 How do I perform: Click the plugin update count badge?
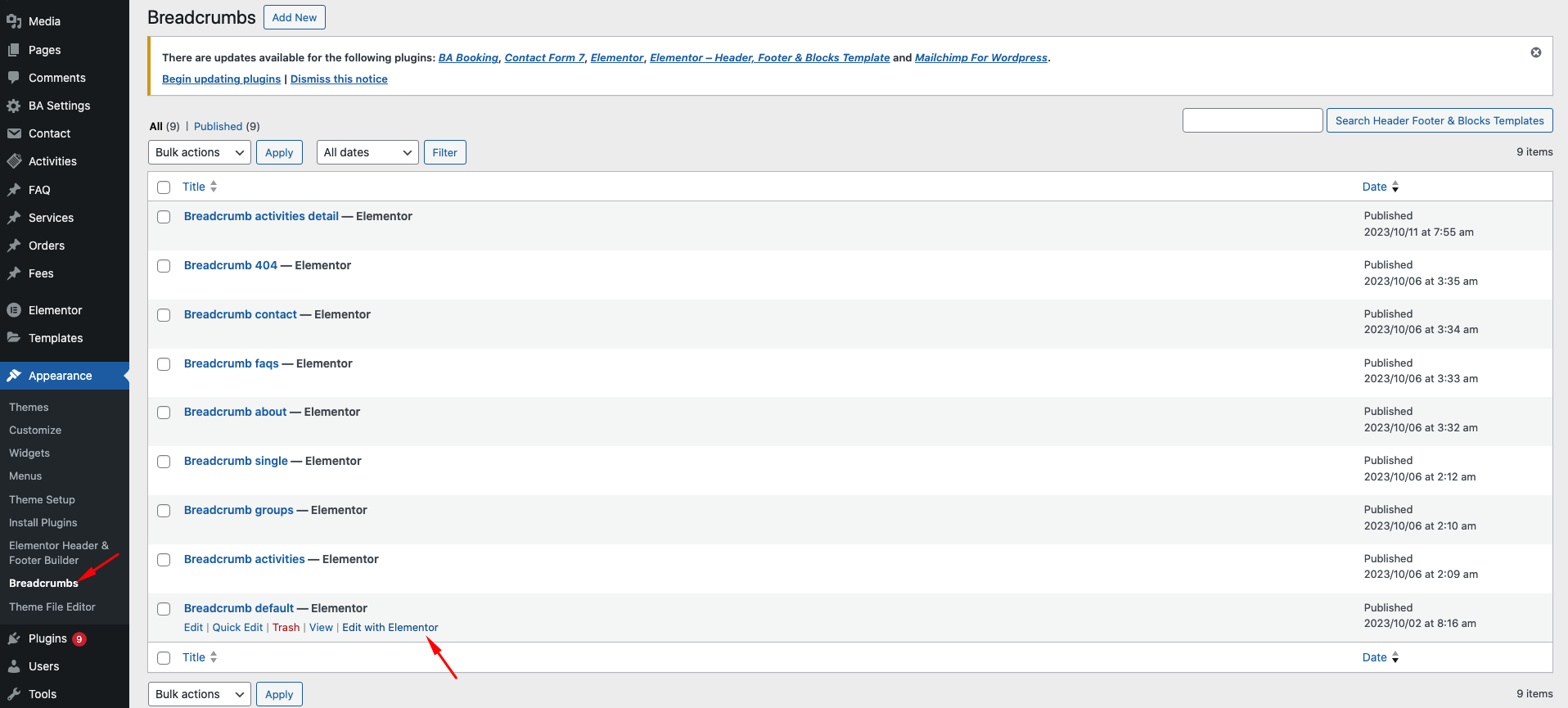pos(79,639)
